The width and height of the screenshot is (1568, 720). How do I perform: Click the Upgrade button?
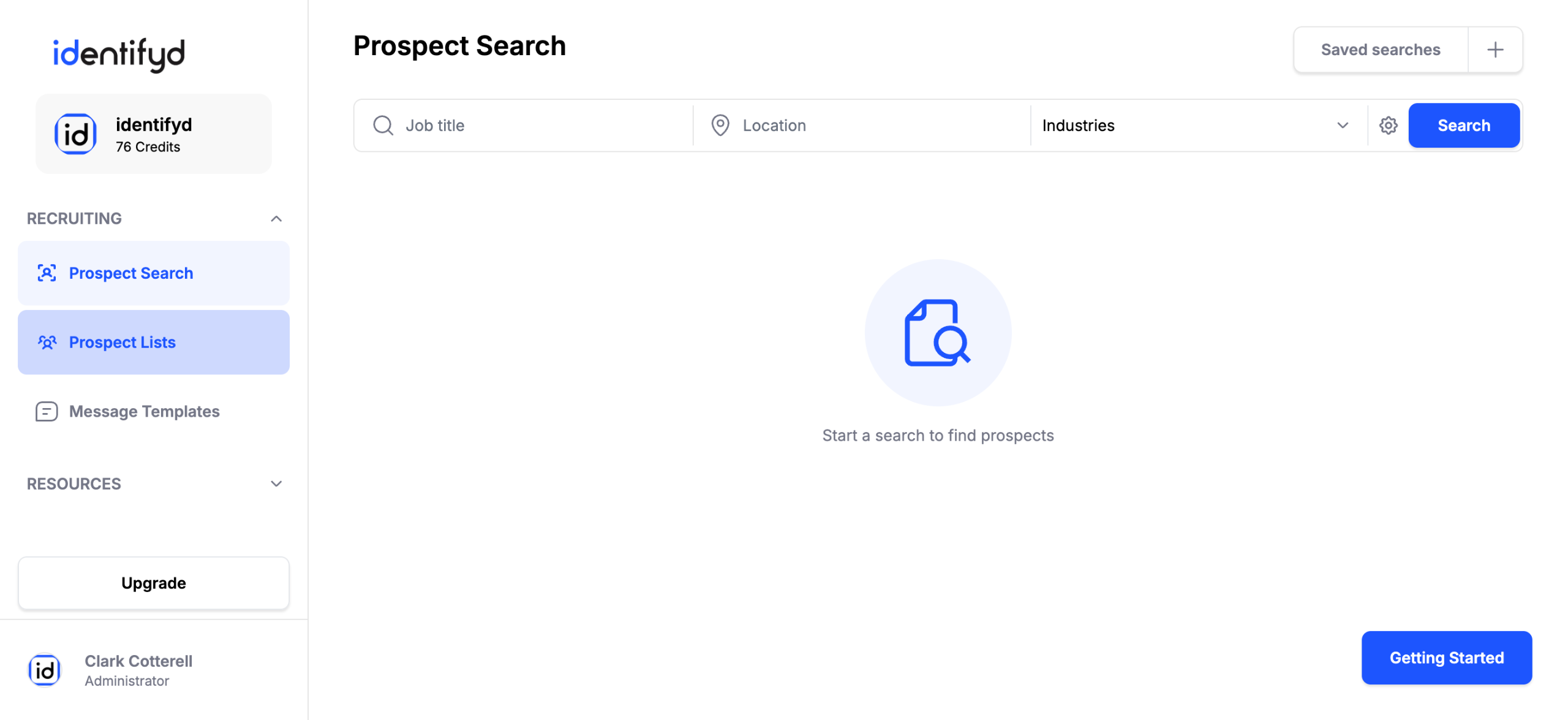(154, 583)
